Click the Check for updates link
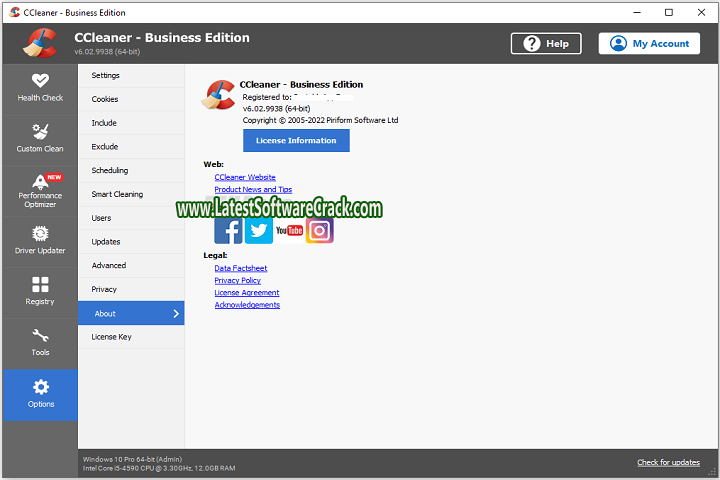 (x=668, y=463)
